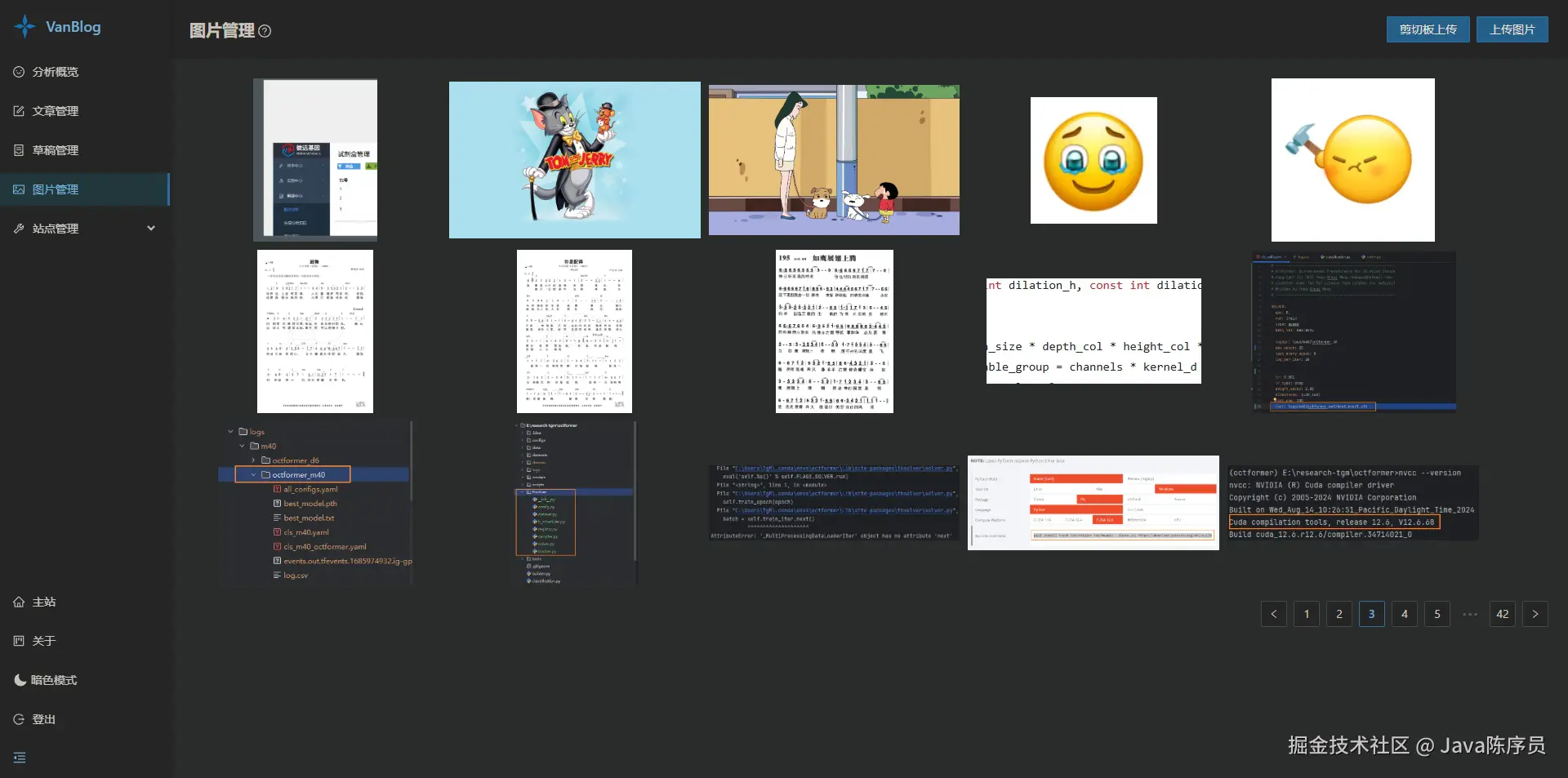
Task: Click the pagination ellipsis jump control
Action: click(1470, 614)
